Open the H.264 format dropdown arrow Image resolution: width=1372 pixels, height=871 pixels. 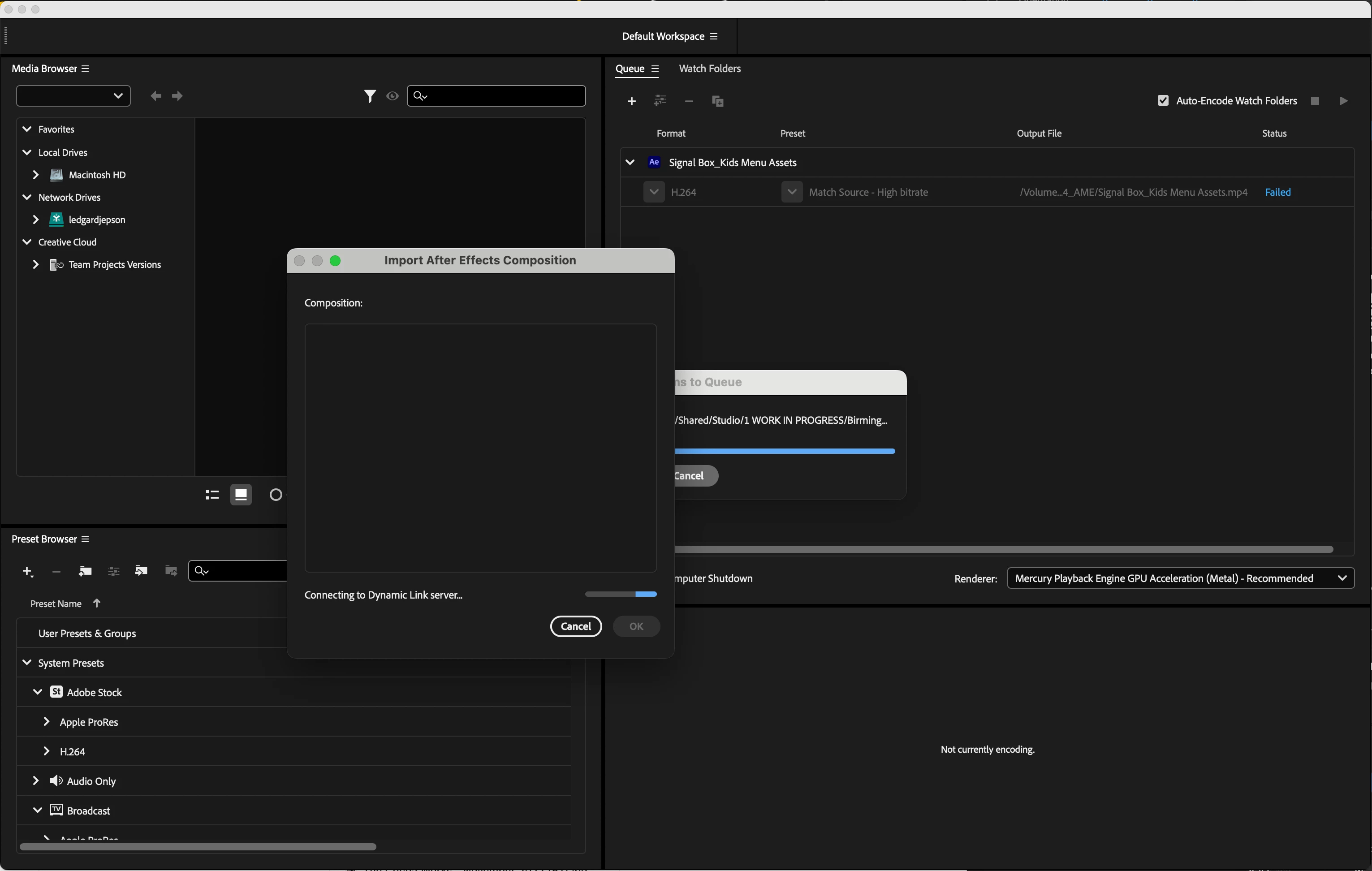point(654,193)
